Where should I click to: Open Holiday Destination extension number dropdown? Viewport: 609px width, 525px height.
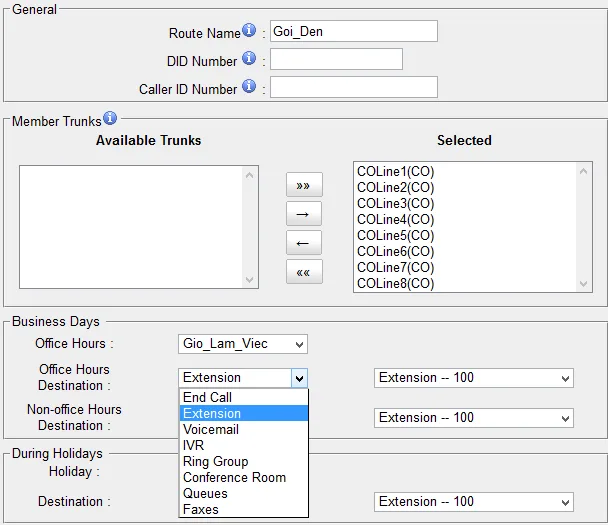point(474,502)
